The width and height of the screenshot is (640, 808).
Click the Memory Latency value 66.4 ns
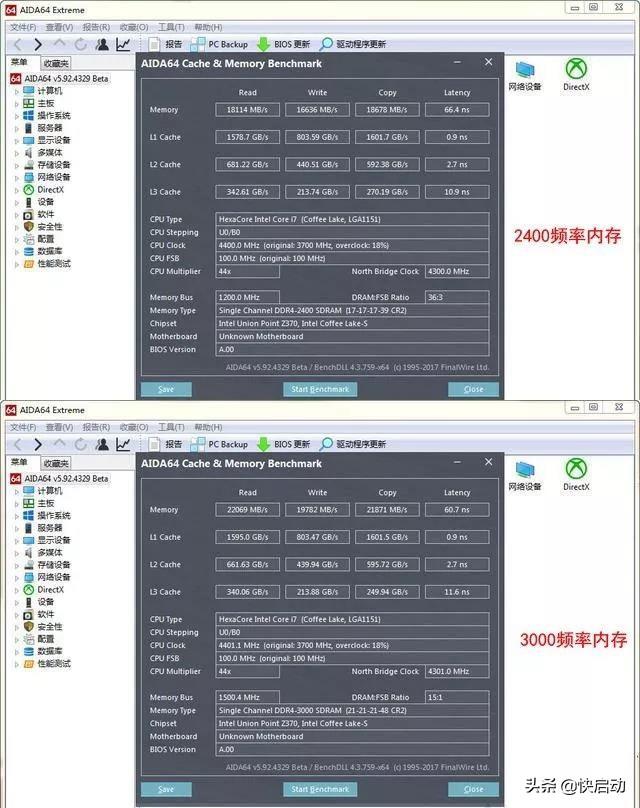pos(457,110)
